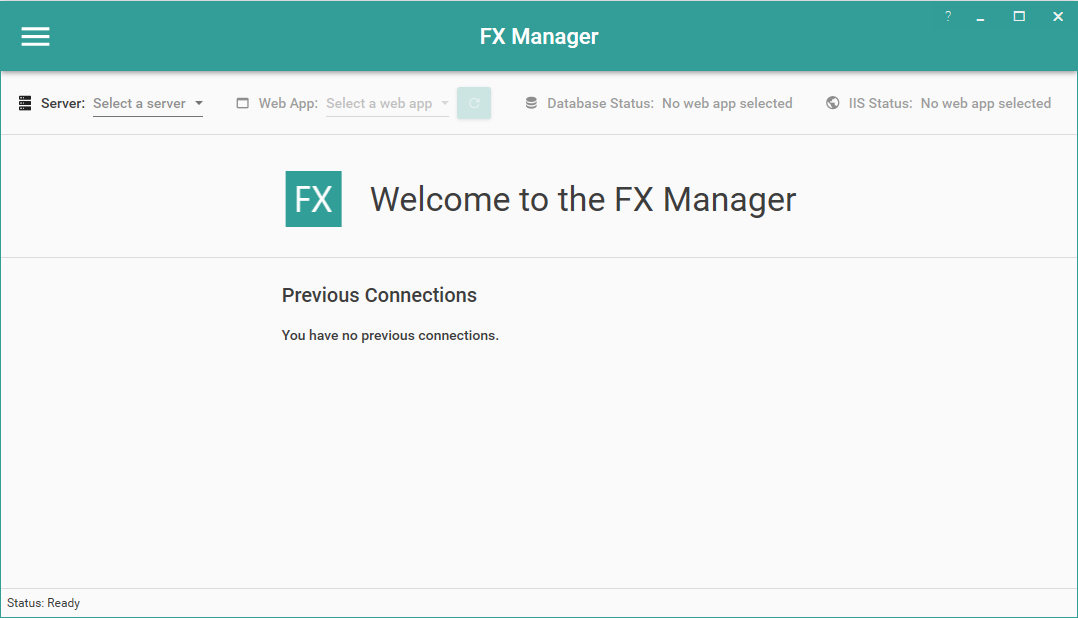Click the IIS Status globe icon
Viewport: 1078px width, 618px height.
pos(831,102)
